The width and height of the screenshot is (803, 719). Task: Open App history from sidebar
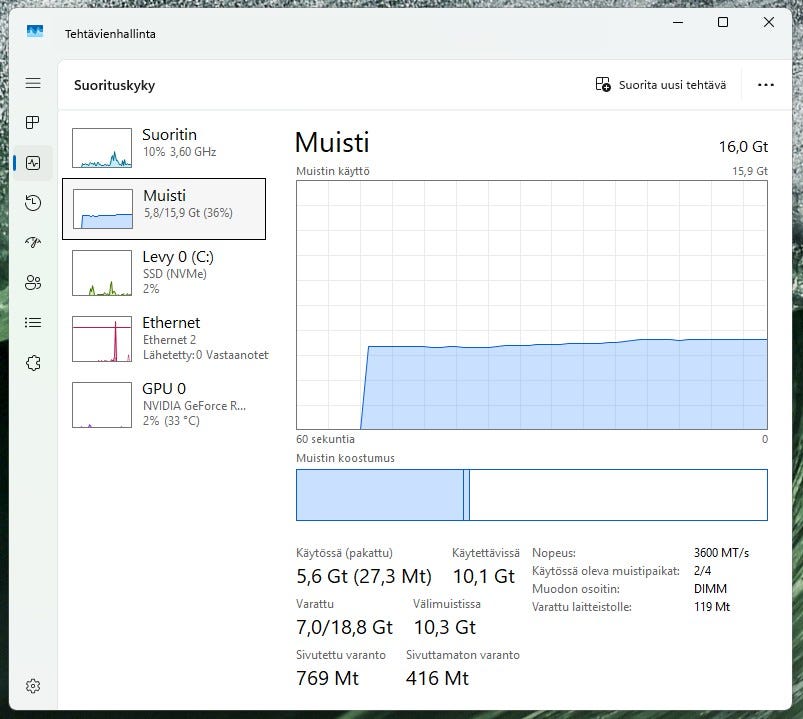(33, 203)
